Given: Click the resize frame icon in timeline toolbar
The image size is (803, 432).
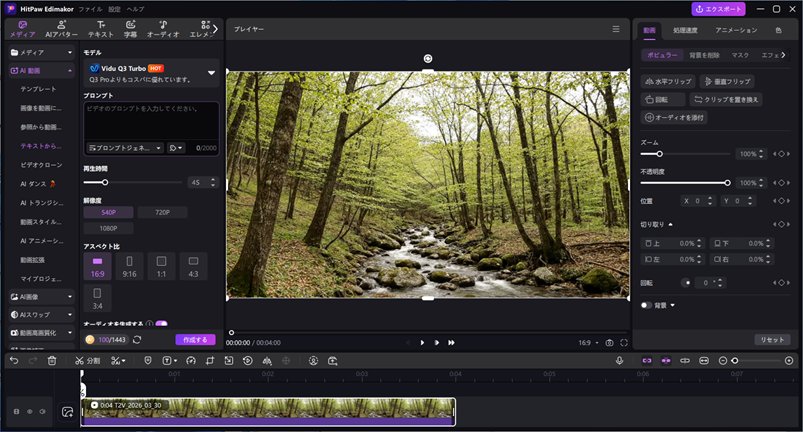Looking at the screenshot, I should click(229, 361).
